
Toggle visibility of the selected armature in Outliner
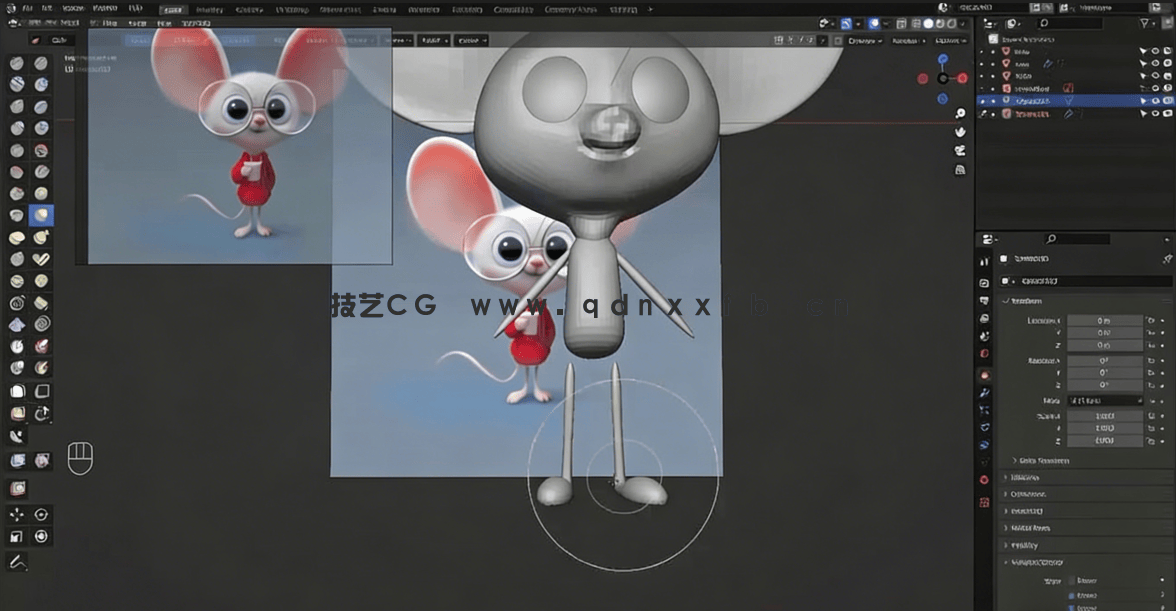pos(1155,100)
